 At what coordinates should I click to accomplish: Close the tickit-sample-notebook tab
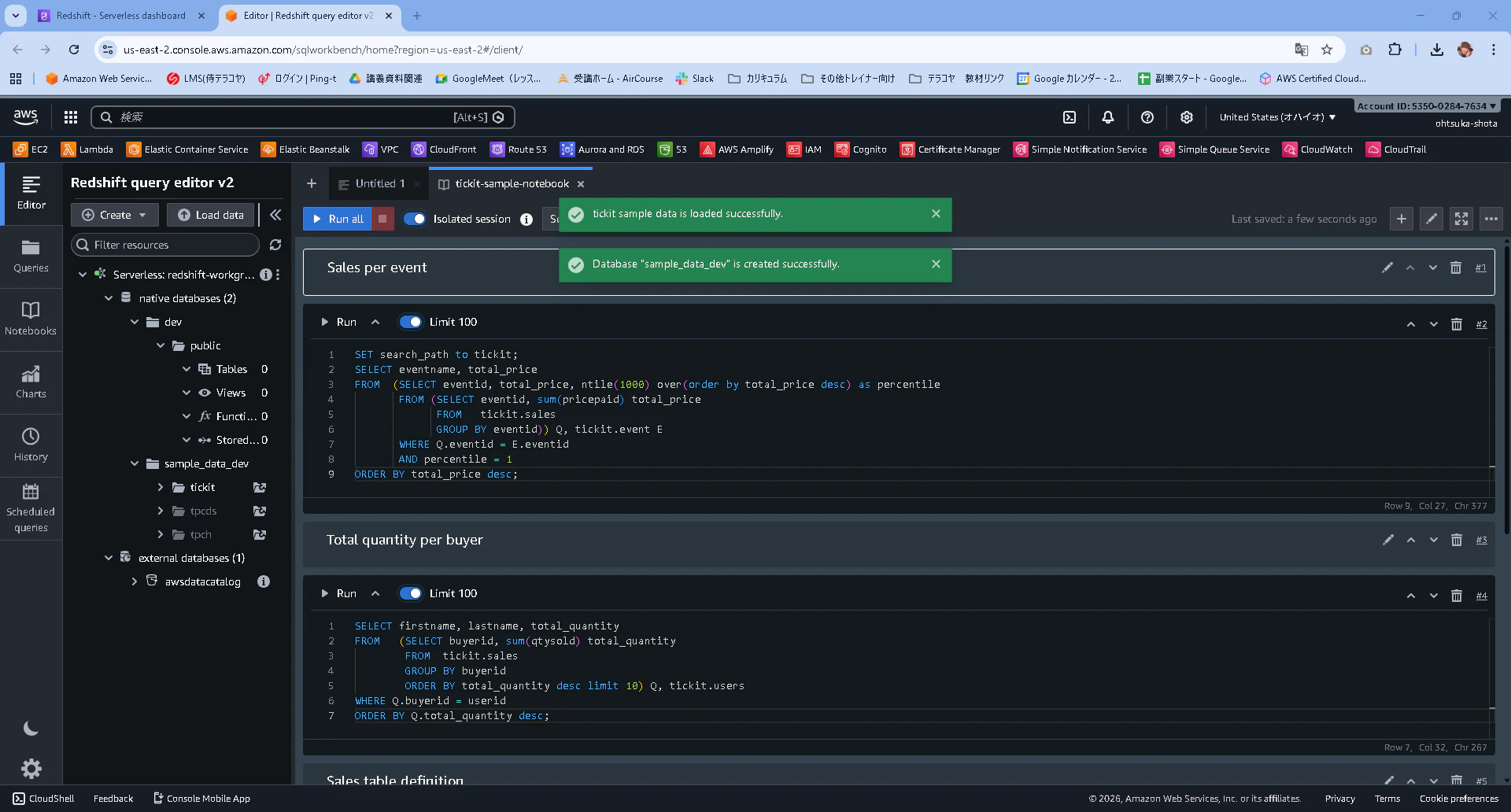(581, 184)
